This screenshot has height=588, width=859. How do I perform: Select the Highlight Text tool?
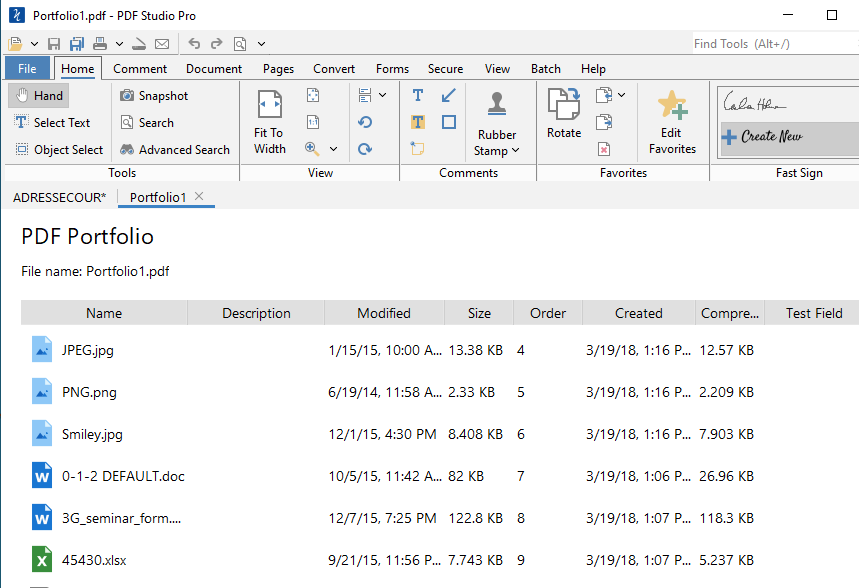(x=417, y=122)
